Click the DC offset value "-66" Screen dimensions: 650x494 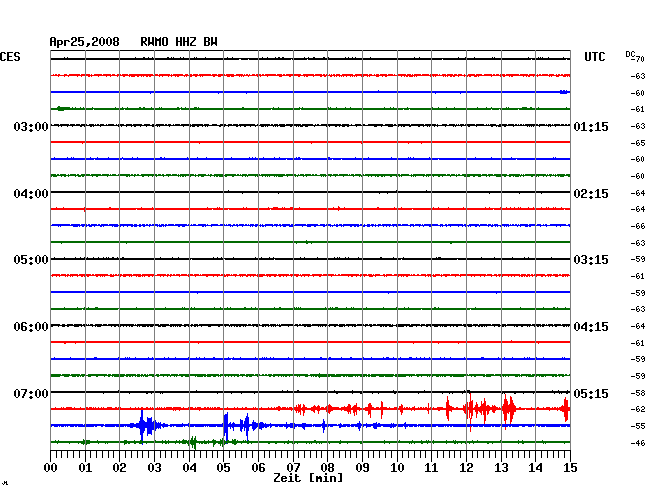tap(638, 226)
